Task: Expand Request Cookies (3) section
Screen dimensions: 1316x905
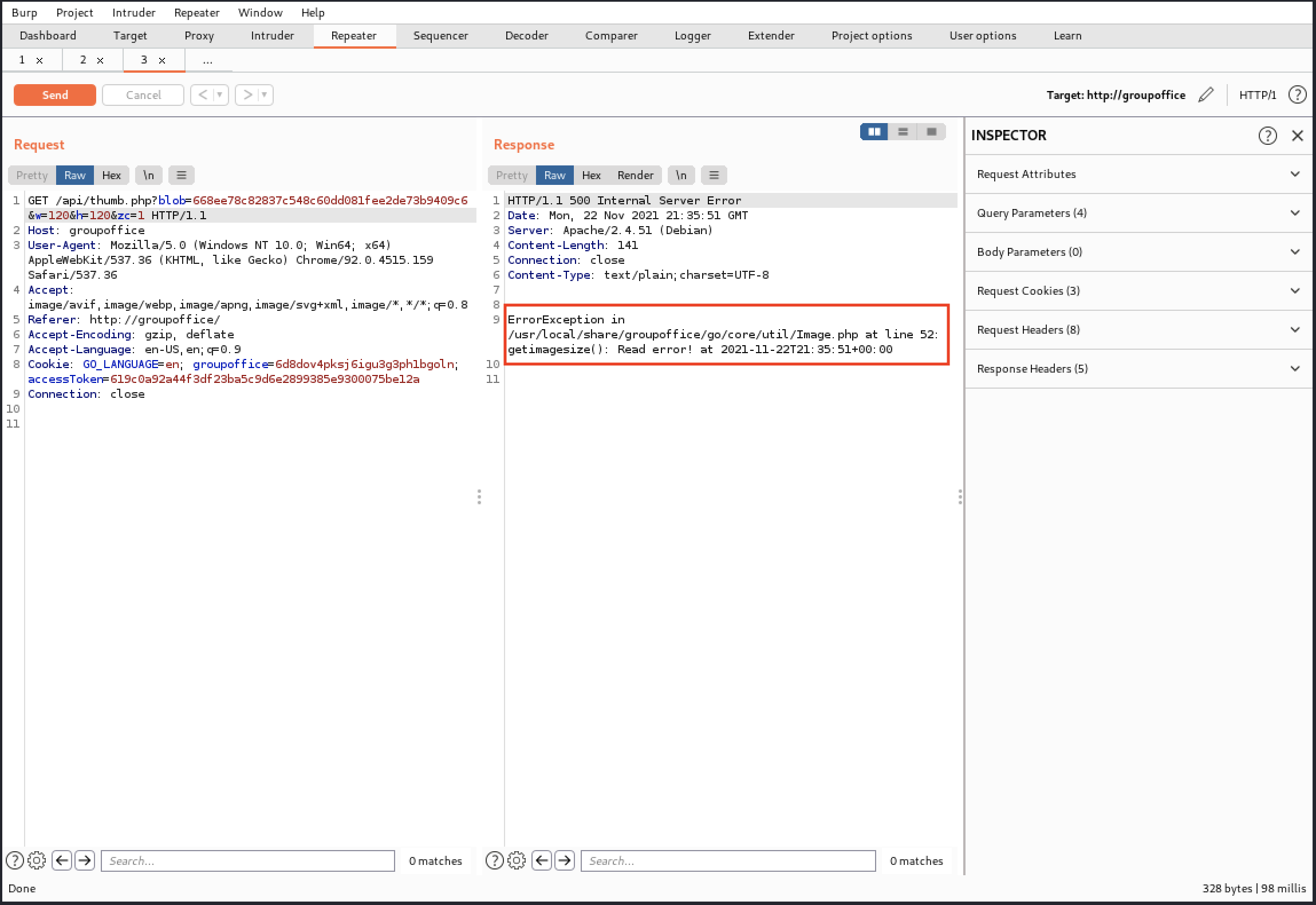Action: pyautogui.click(x=1138, y=291)
